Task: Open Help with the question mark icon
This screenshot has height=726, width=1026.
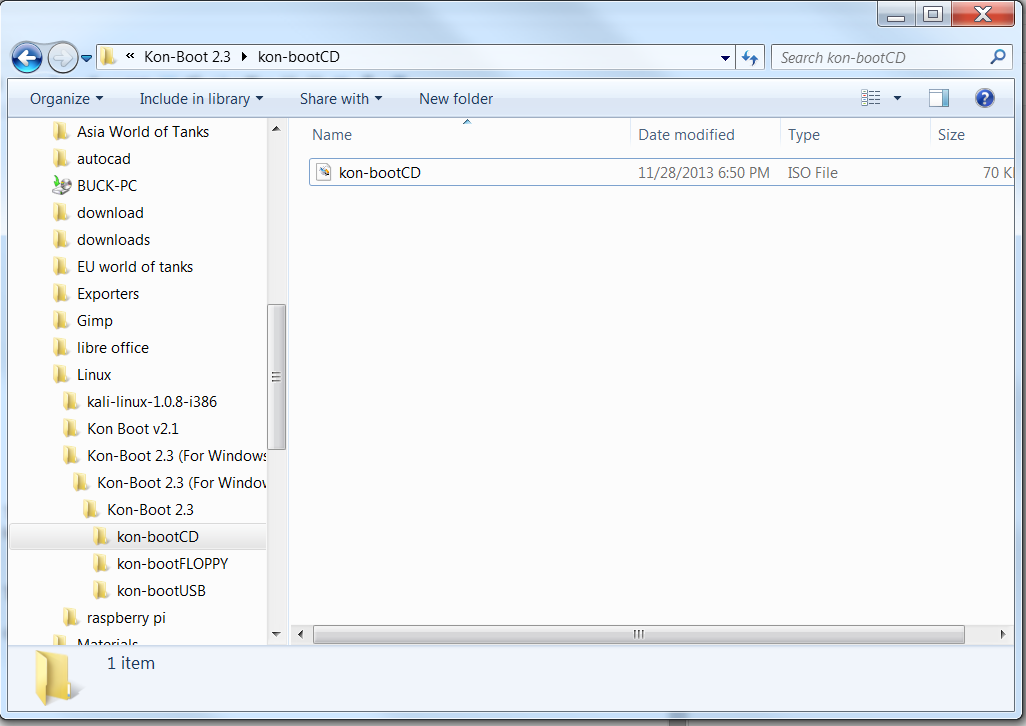Action: tap(984, 98)
